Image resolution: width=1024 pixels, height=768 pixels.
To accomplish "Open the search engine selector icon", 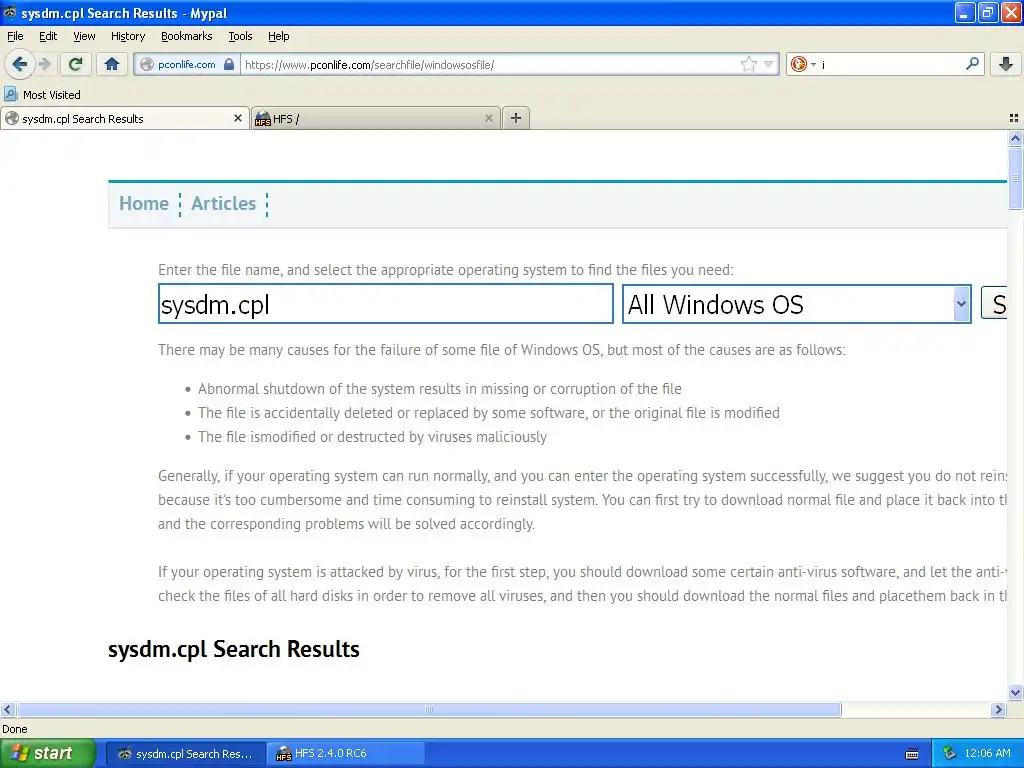I will 803,64.
